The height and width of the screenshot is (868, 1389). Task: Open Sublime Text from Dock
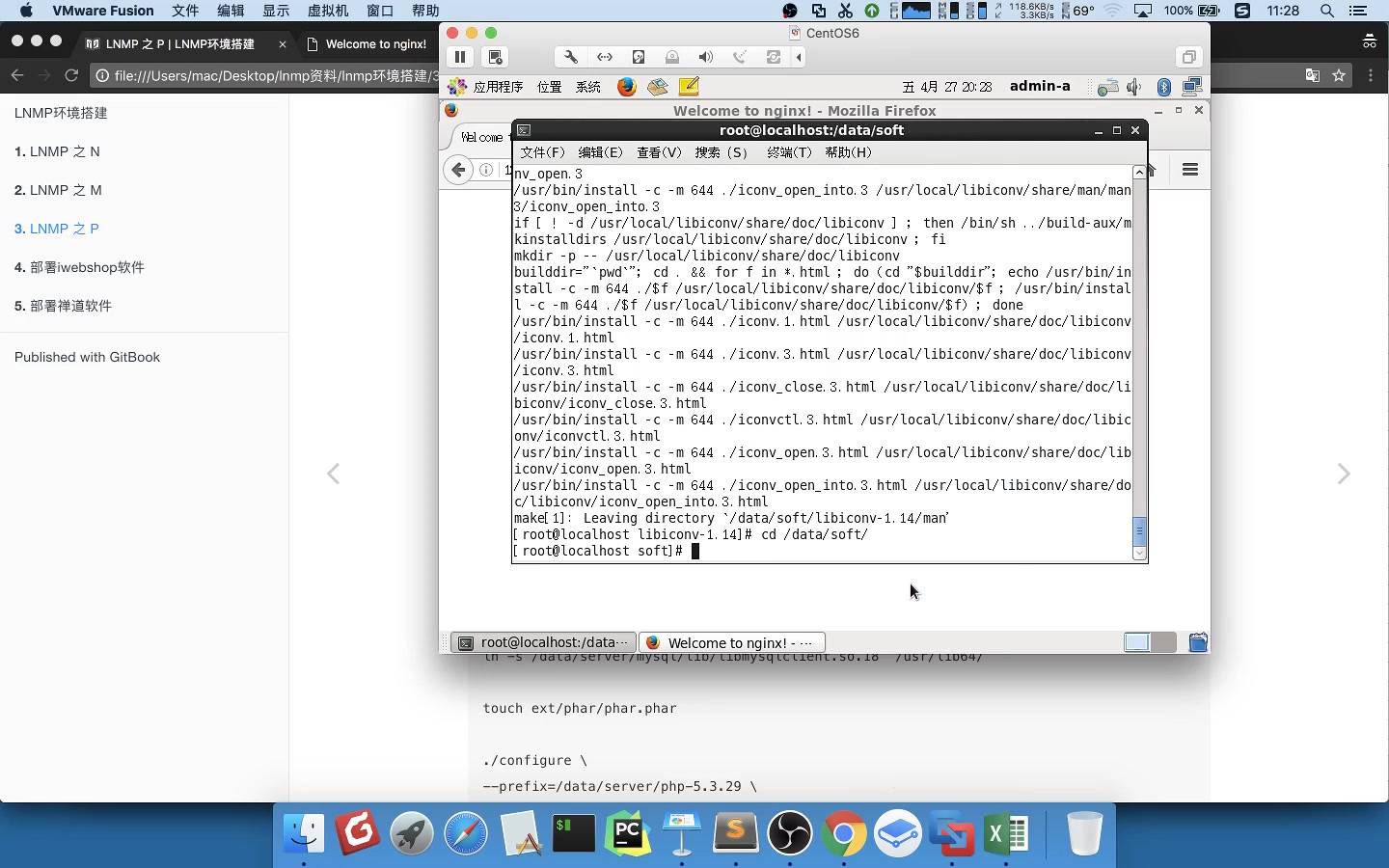pos(736,833)
